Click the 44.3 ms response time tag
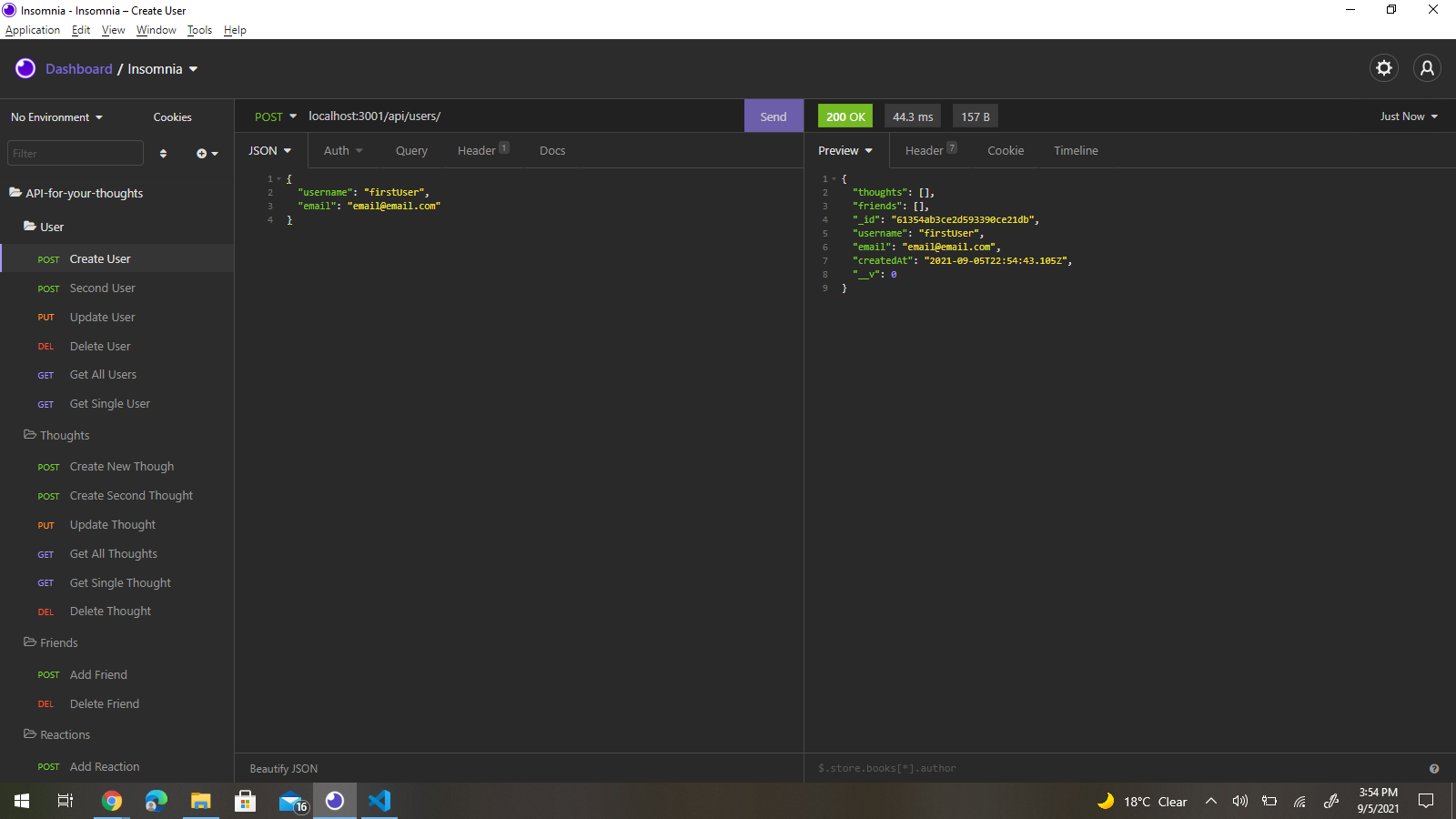1456x819 pixels. click(913, 116)
